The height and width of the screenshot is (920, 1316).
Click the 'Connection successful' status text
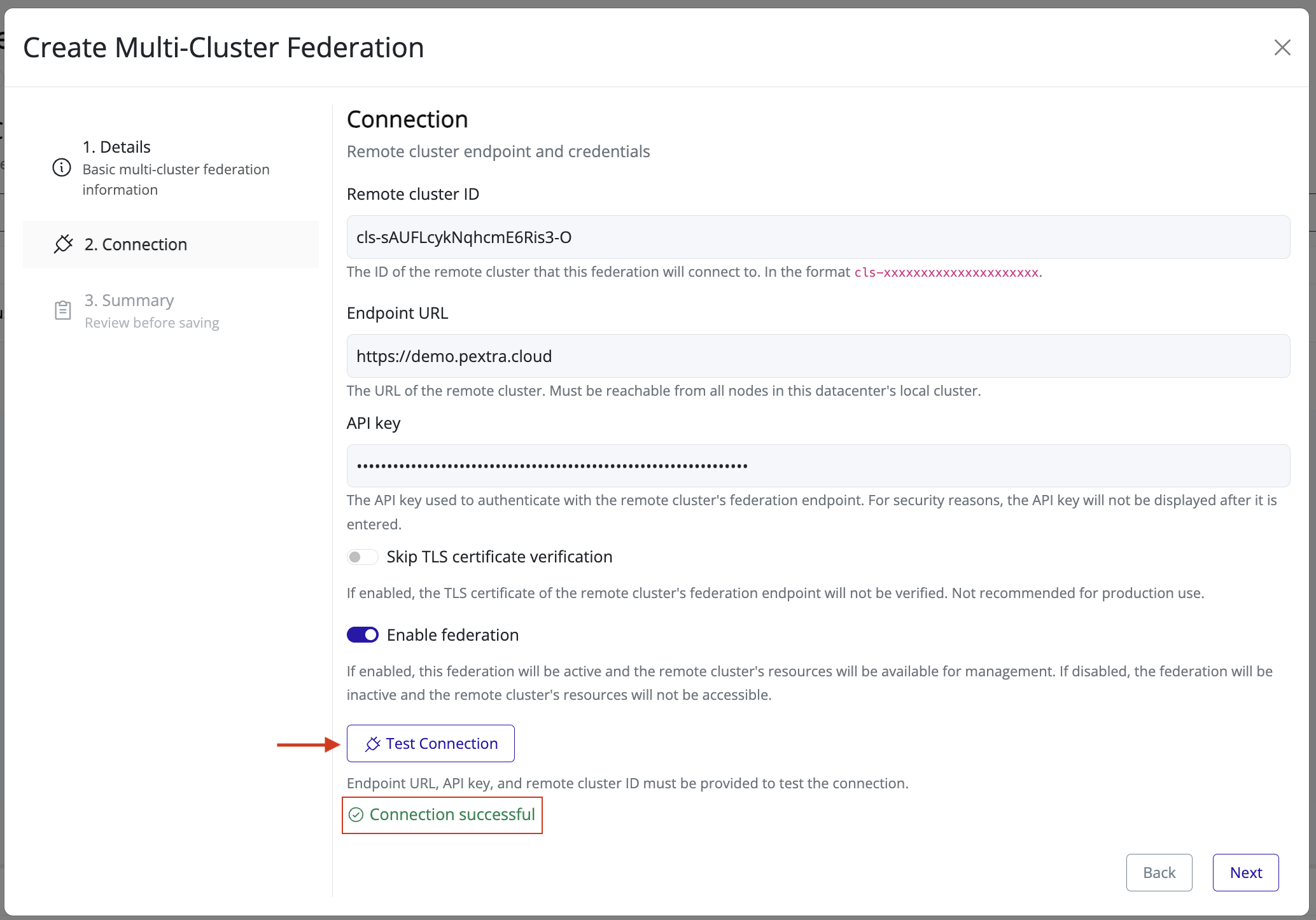pyautogui.click(x=452, y=815)
